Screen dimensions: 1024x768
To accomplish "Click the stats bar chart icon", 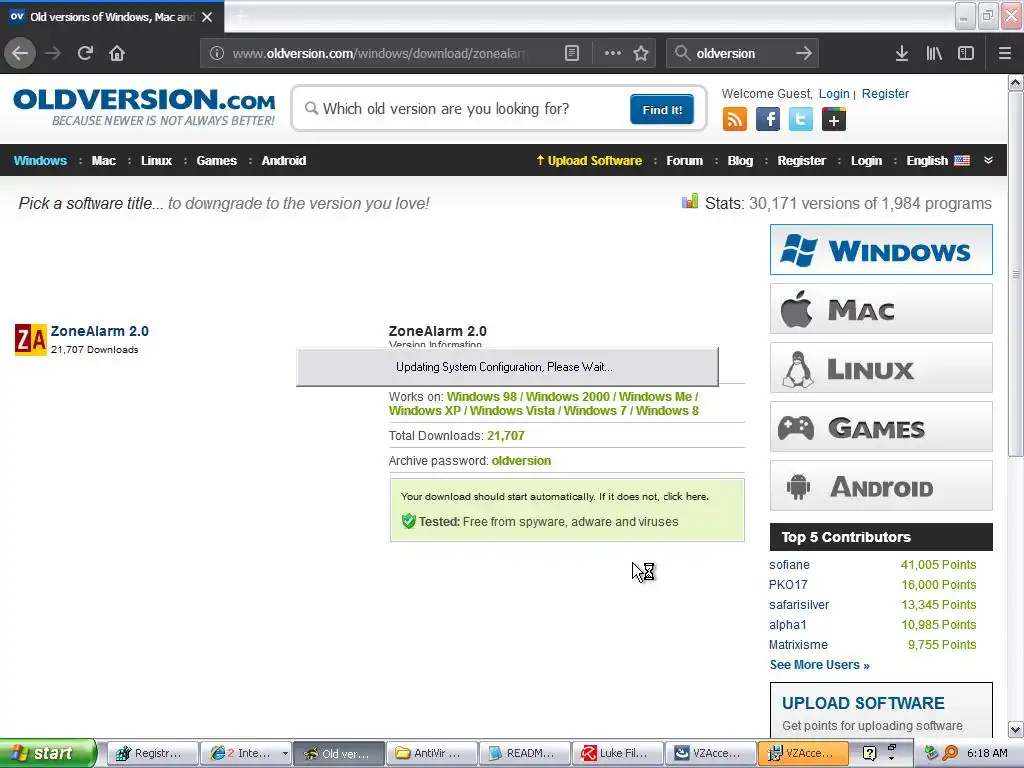I will pyautogui.click(x=690, y=201).
